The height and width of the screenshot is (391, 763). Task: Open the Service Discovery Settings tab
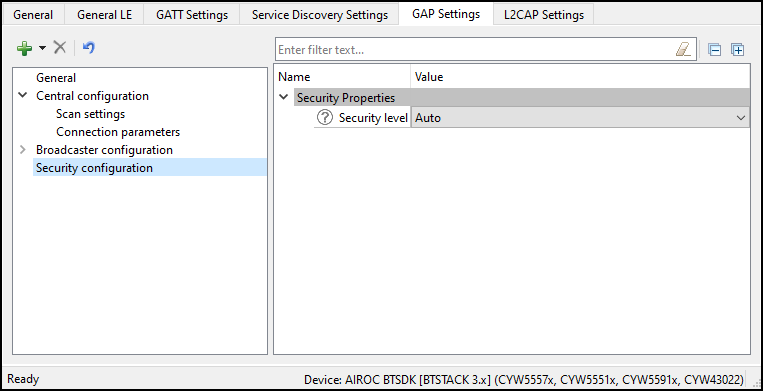pyautogui.click(x=320, y=15)
